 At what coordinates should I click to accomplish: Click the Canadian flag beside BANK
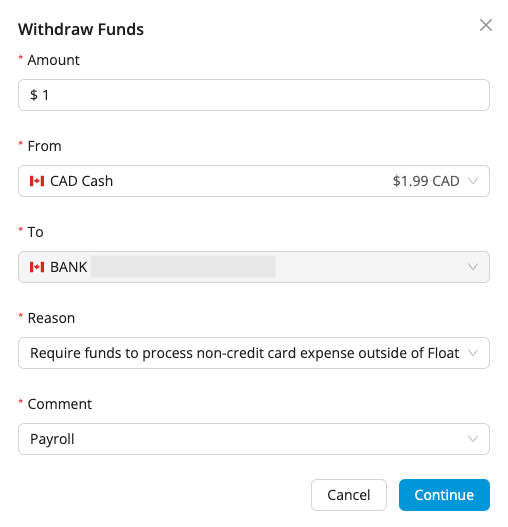(x=37, y=267)
